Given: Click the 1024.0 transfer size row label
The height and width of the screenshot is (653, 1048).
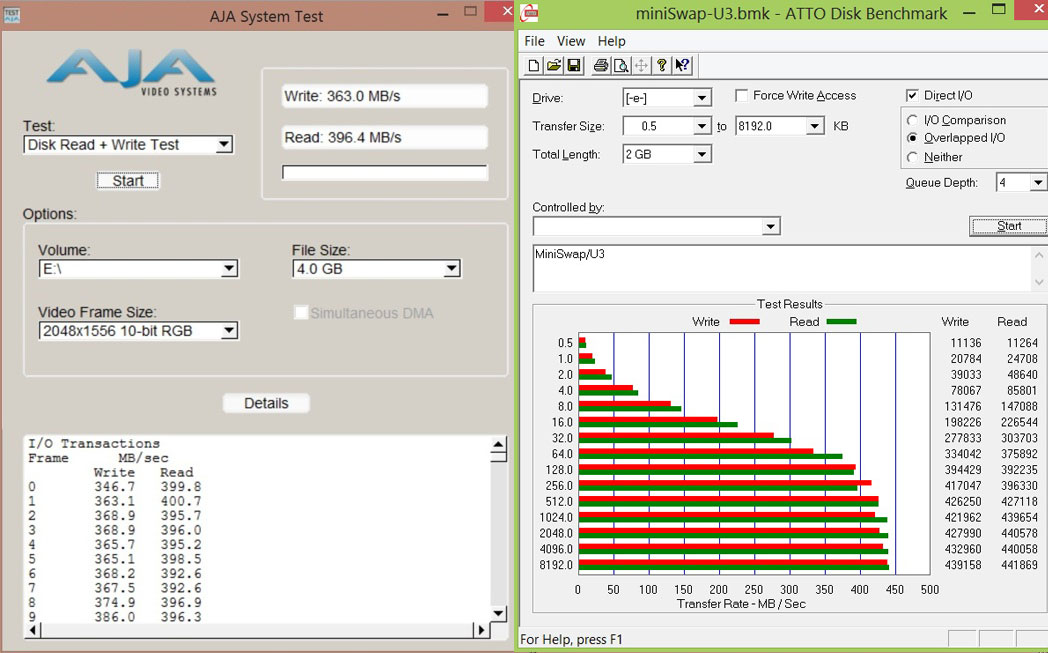Looking at the screenshot, I should [x=556, y=517].
